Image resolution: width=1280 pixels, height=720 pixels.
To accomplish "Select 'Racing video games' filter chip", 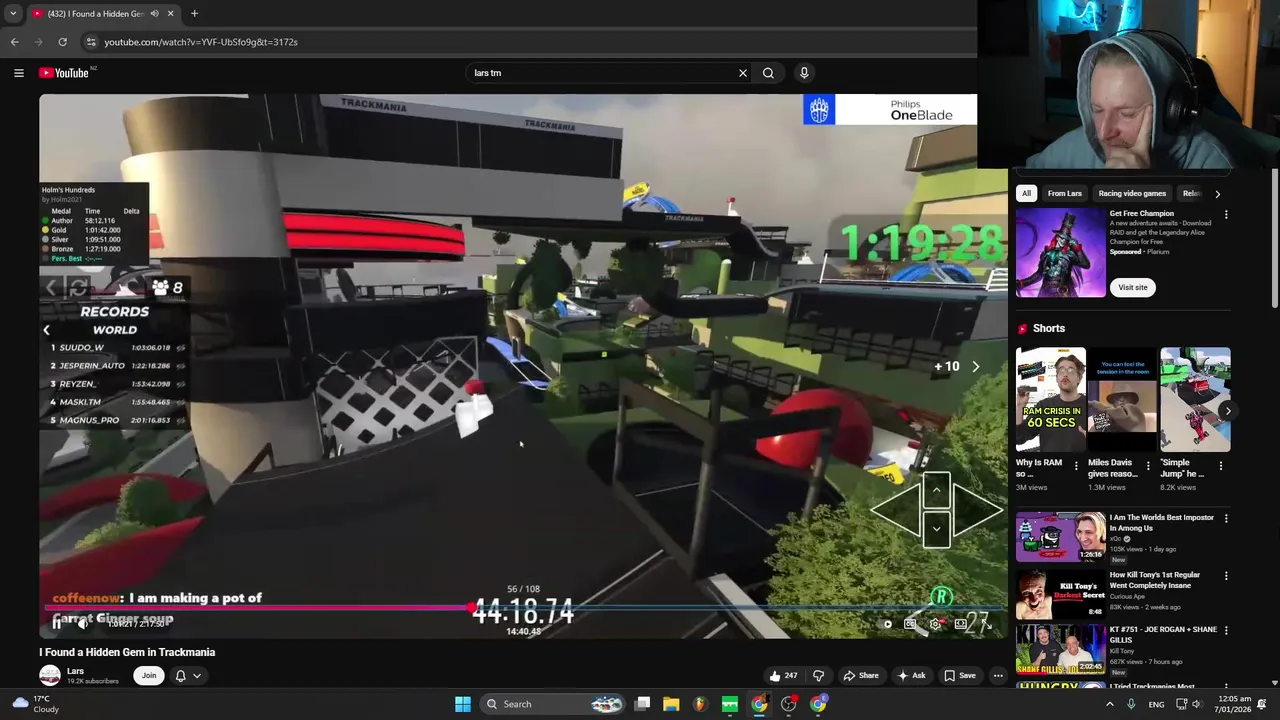I will (x=1132, y=193).
